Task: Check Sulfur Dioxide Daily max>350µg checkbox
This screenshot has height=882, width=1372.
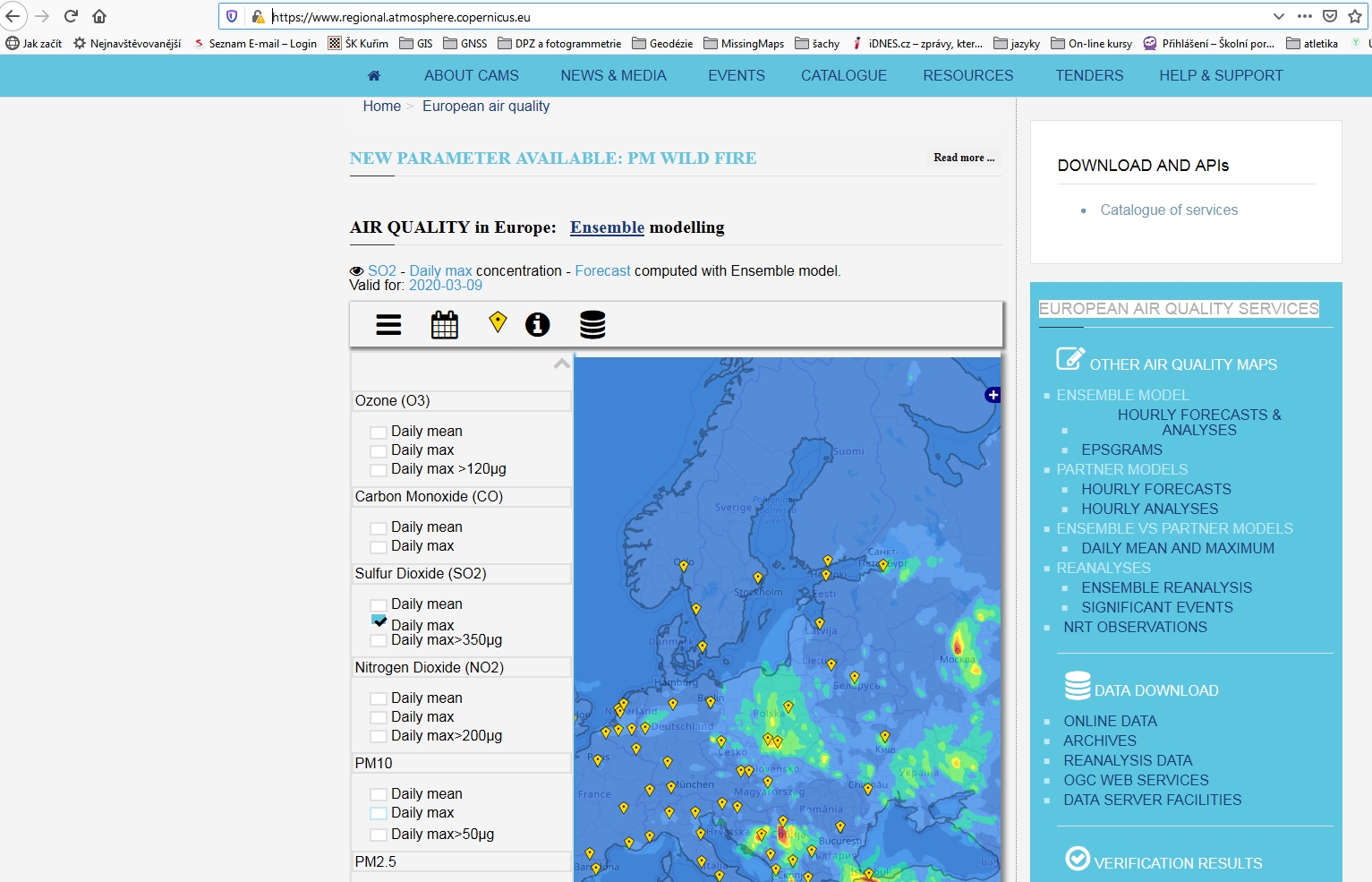Action: (379, 641)
